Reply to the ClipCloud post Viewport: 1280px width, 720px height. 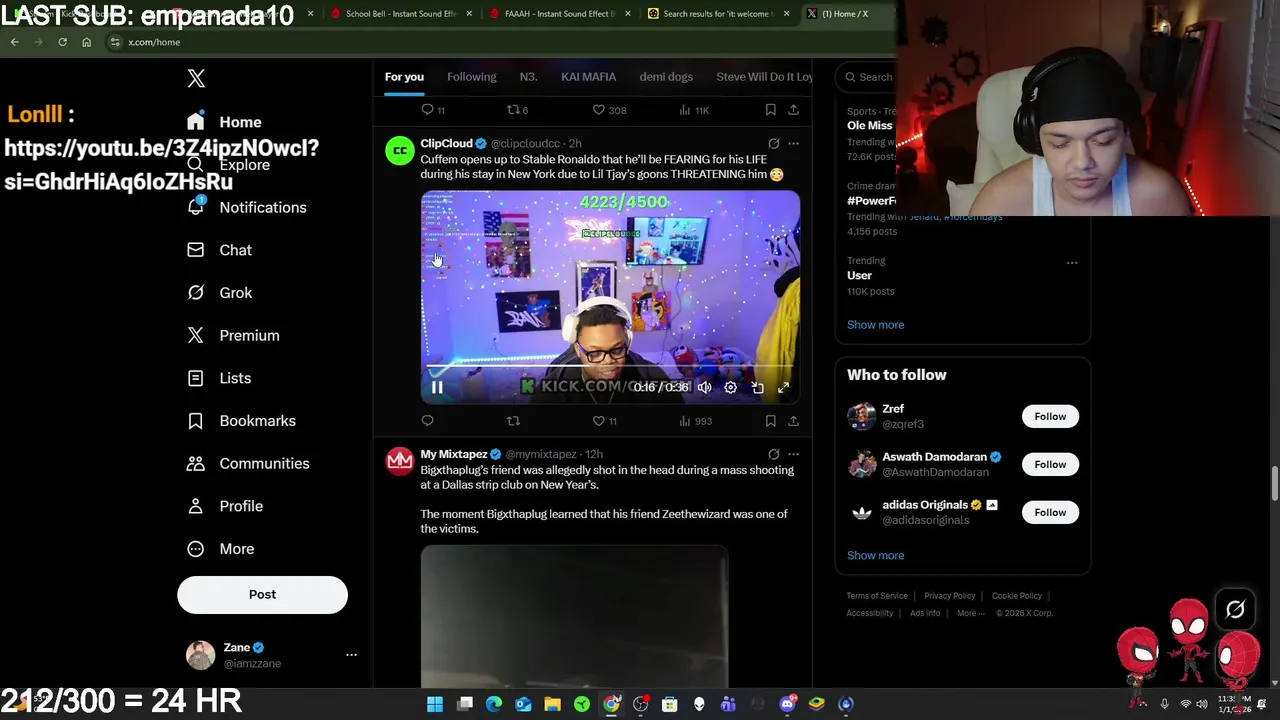427,421
